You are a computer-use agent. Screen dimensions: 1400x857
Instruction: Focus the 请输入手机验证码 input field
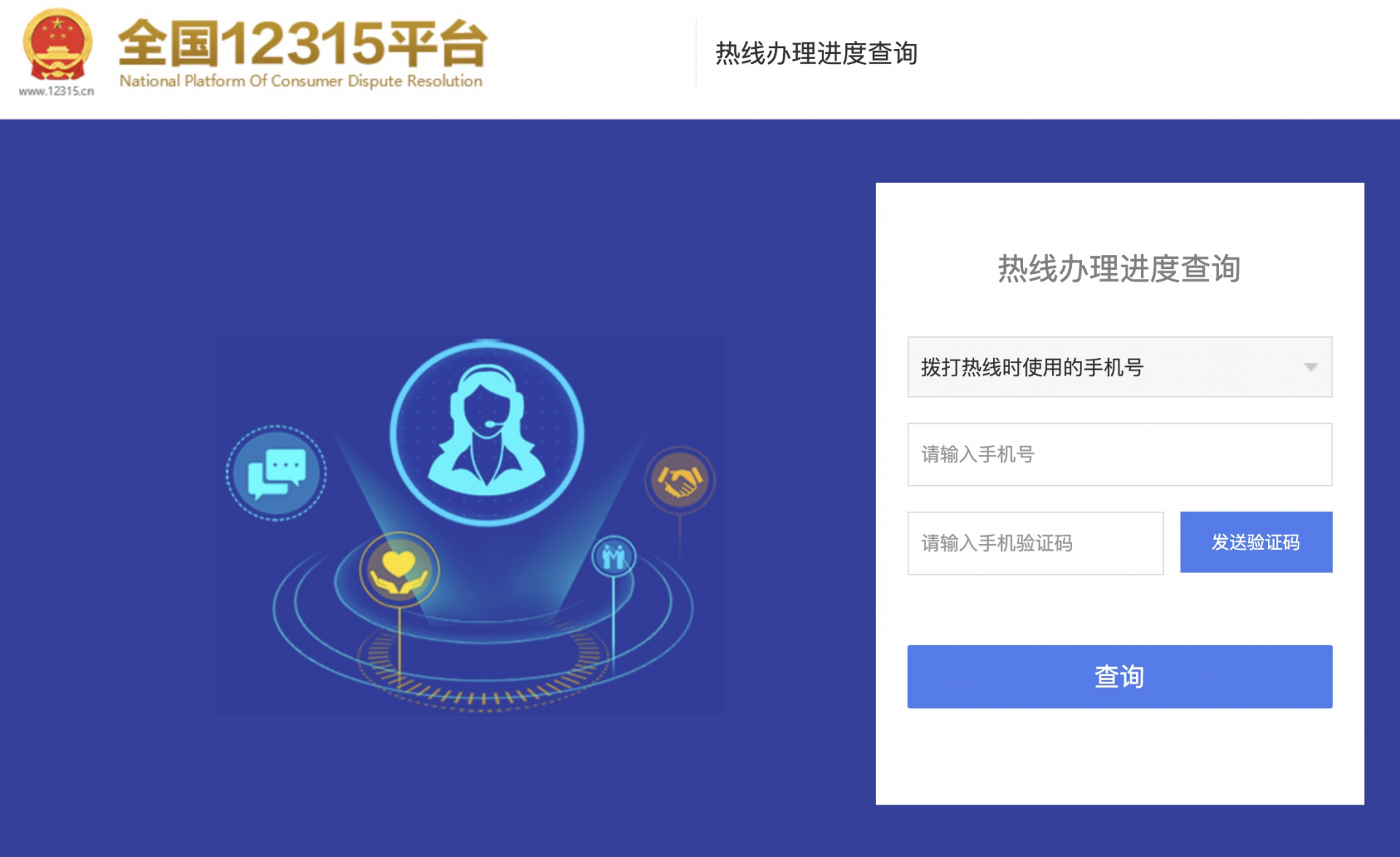(x=1035, y=543)
